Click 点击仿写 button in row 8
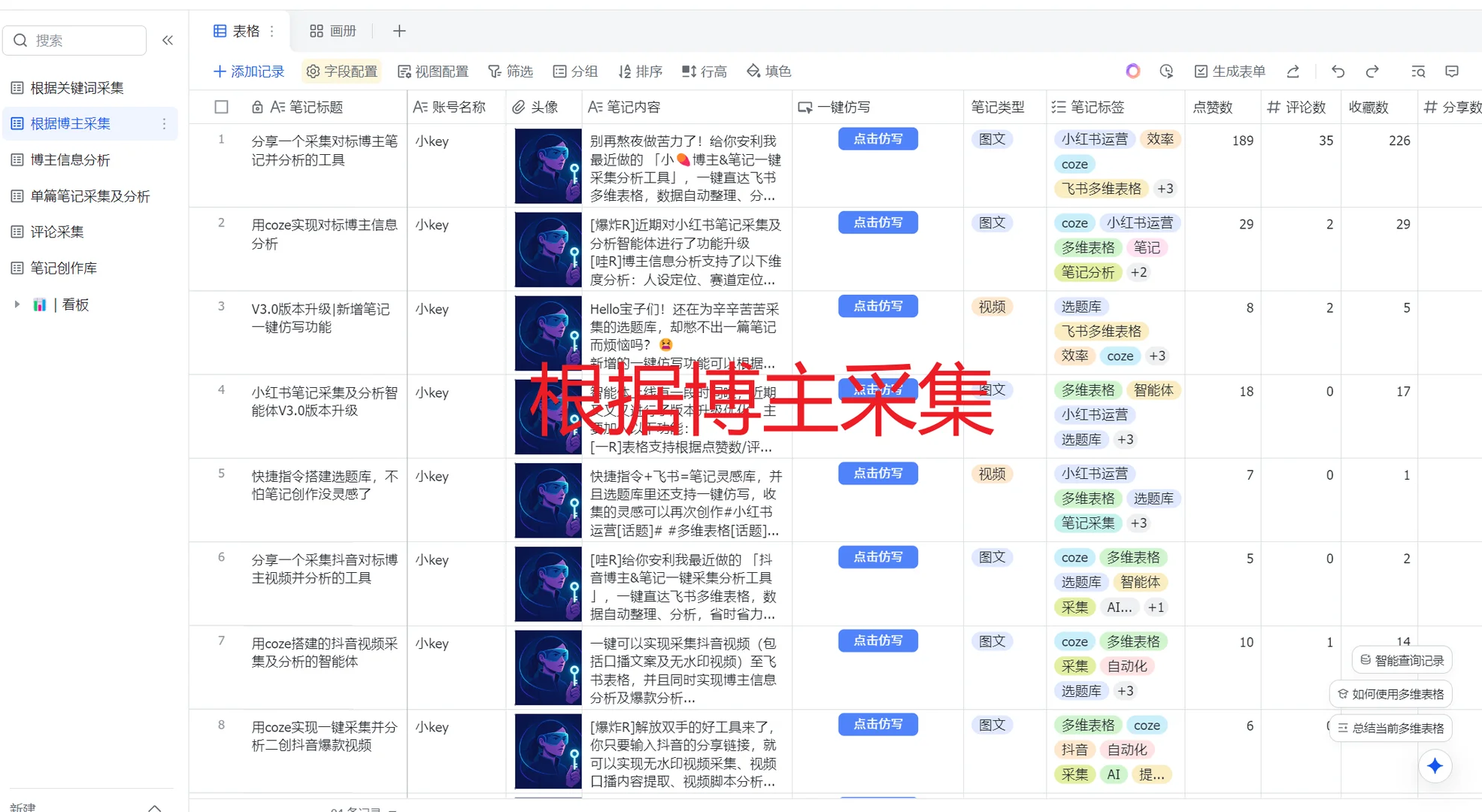This screenshot has height=812, width=1482. [877, 724]
